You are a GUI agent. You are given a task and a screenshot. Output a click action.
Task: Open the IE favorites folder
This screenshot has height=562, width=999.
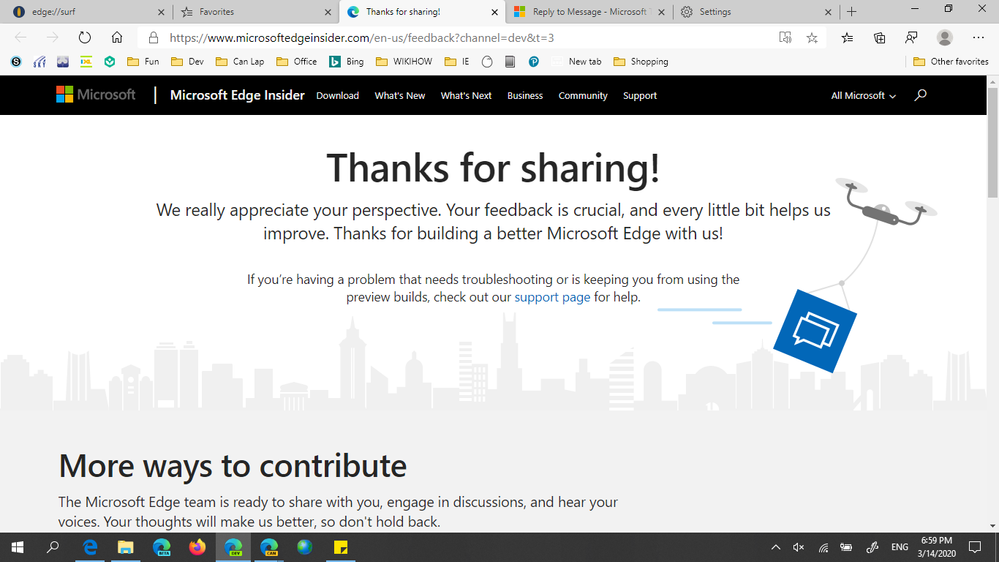click(457, 62)
